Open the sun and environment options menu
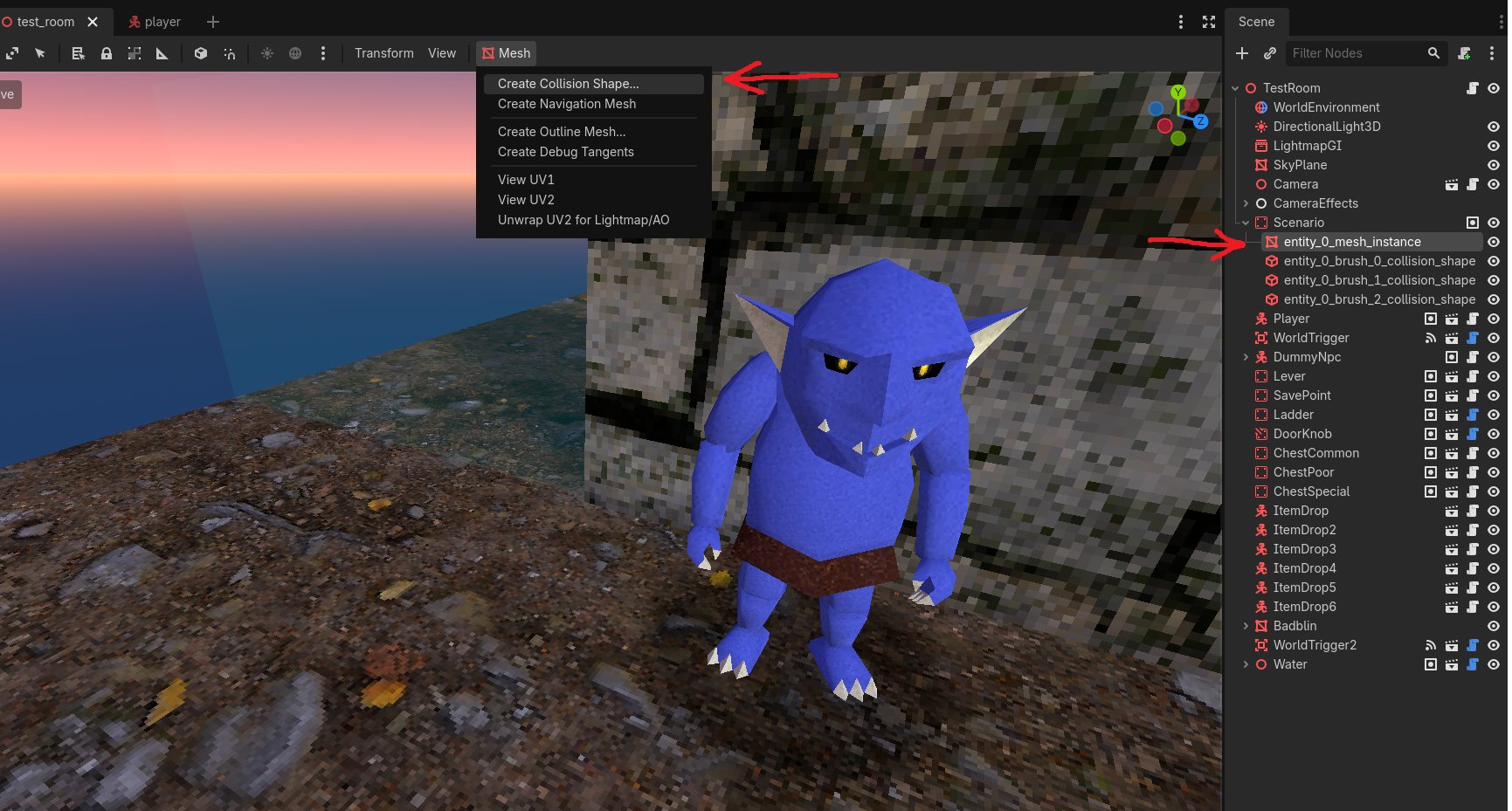Image resolution: width=1512 pixels, height=811 pixels. pos(323,53)
